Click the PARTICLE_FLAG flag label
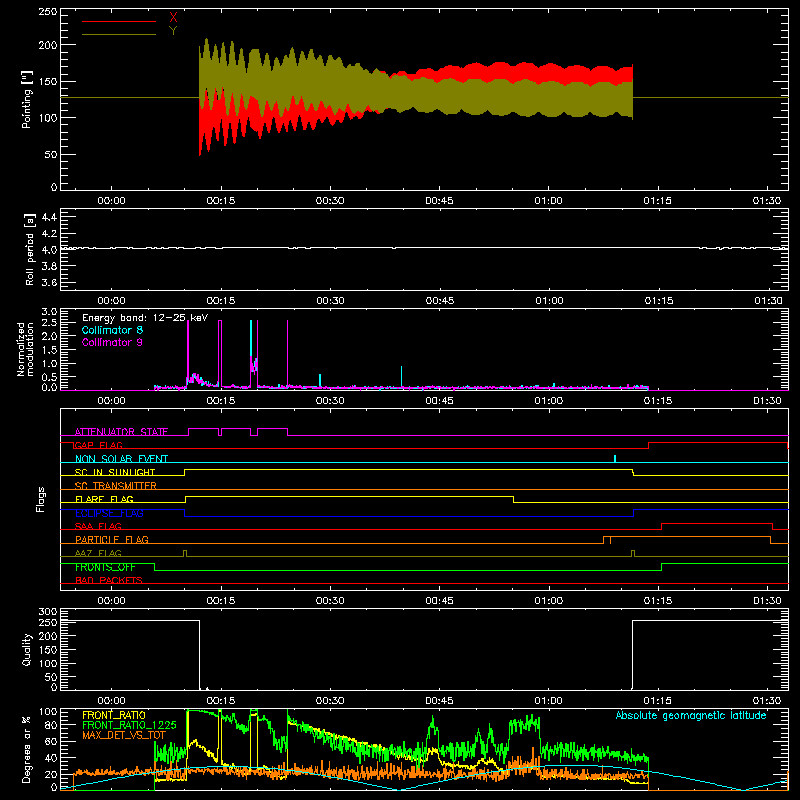Screen dimensions: 800x800 tap(112, 539)
